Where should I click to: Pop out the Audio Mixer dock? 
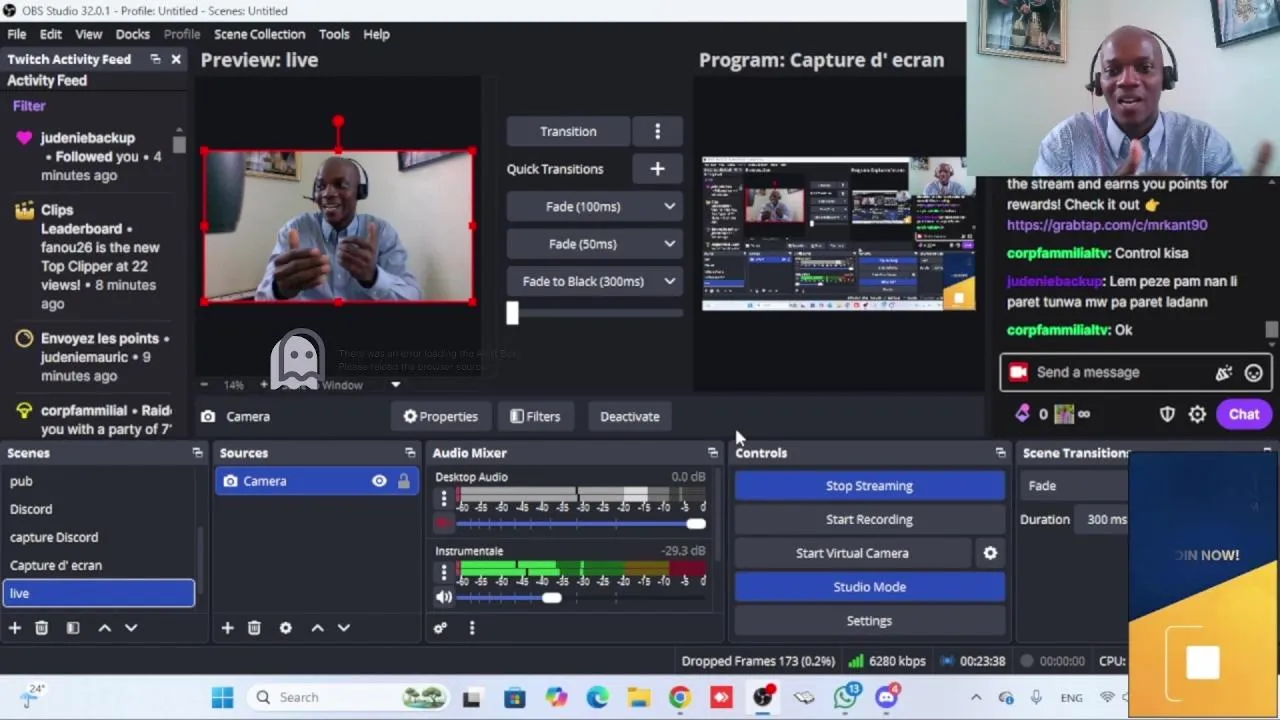coord(712,453)
